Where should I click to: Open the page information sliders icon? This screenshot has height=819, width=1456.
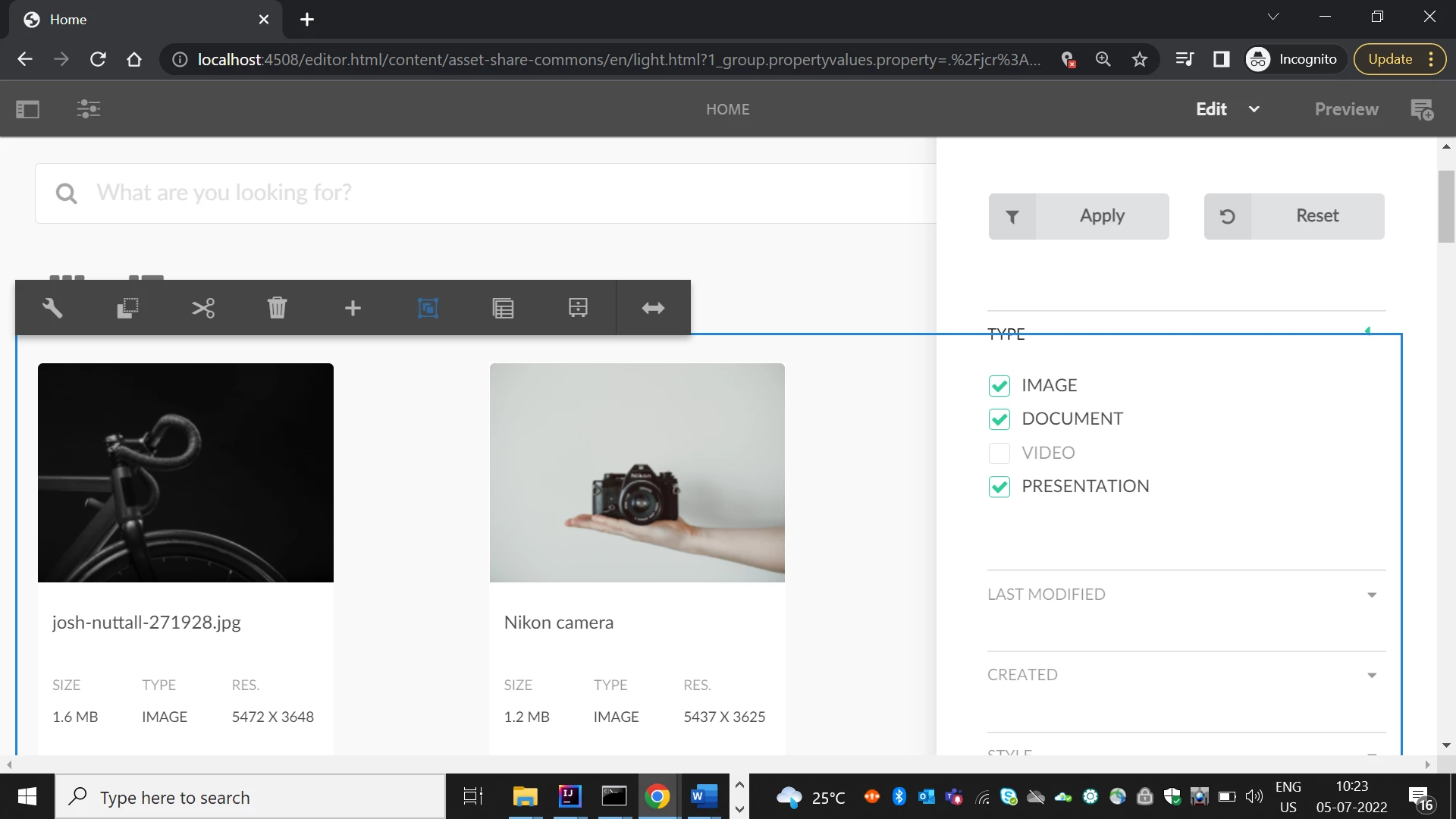[88, 109]
